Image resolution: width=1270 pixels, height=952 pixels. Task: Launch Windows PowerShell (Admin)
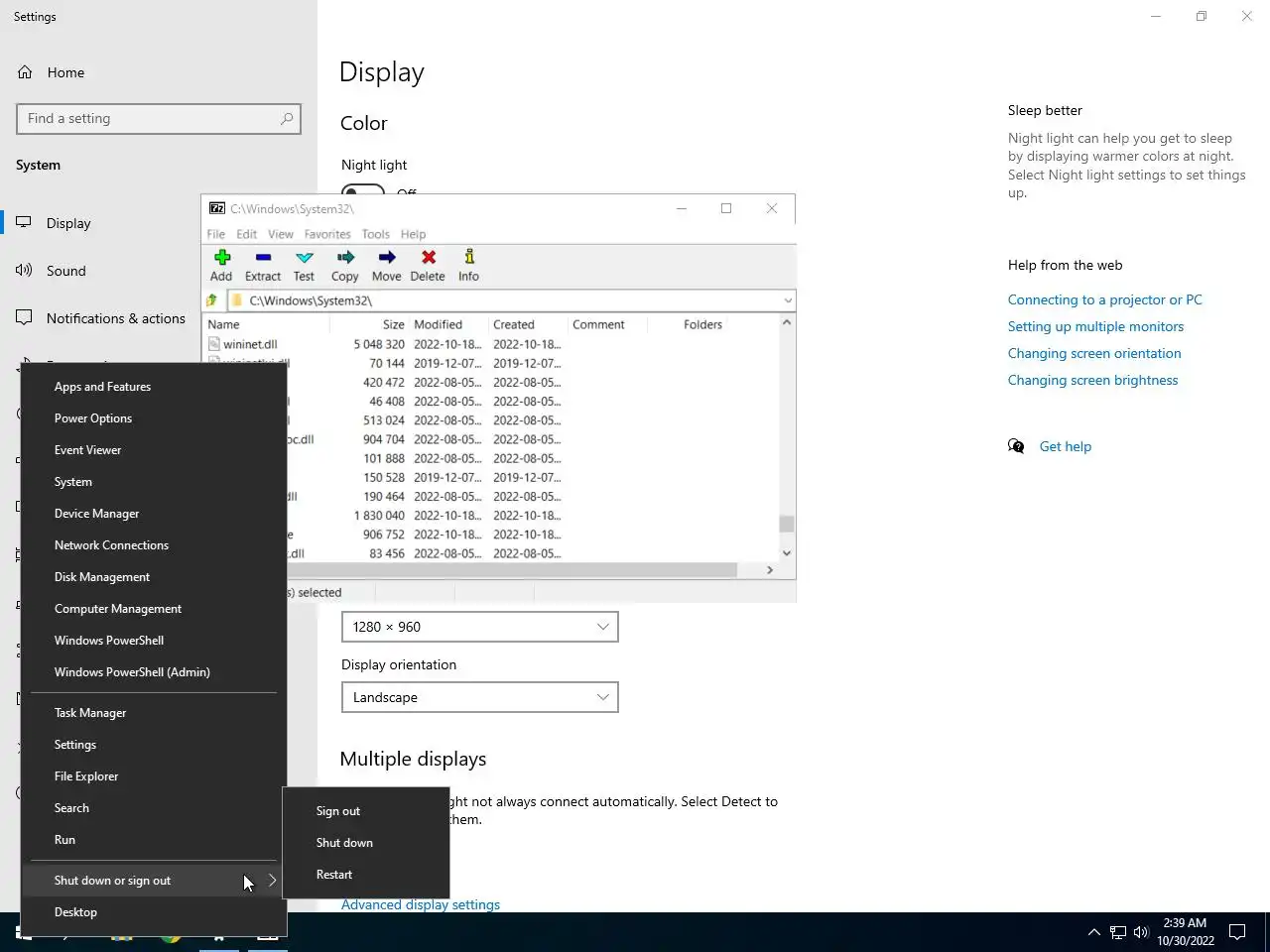pos(154,672)
